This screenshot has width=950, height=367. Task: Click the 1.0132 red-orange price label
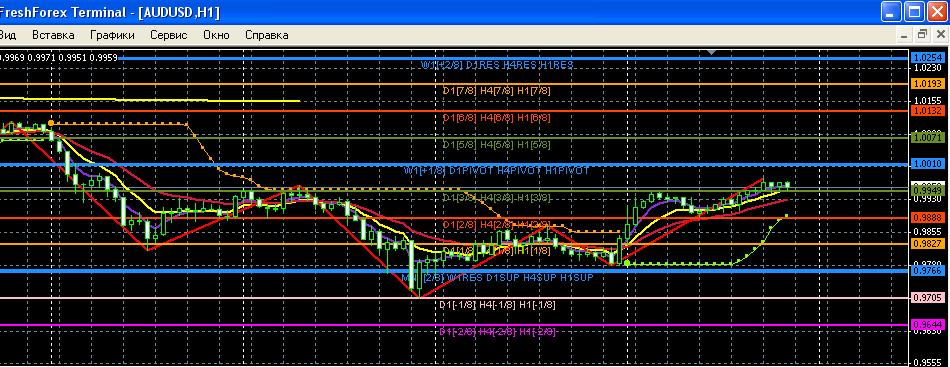[928, 111]
